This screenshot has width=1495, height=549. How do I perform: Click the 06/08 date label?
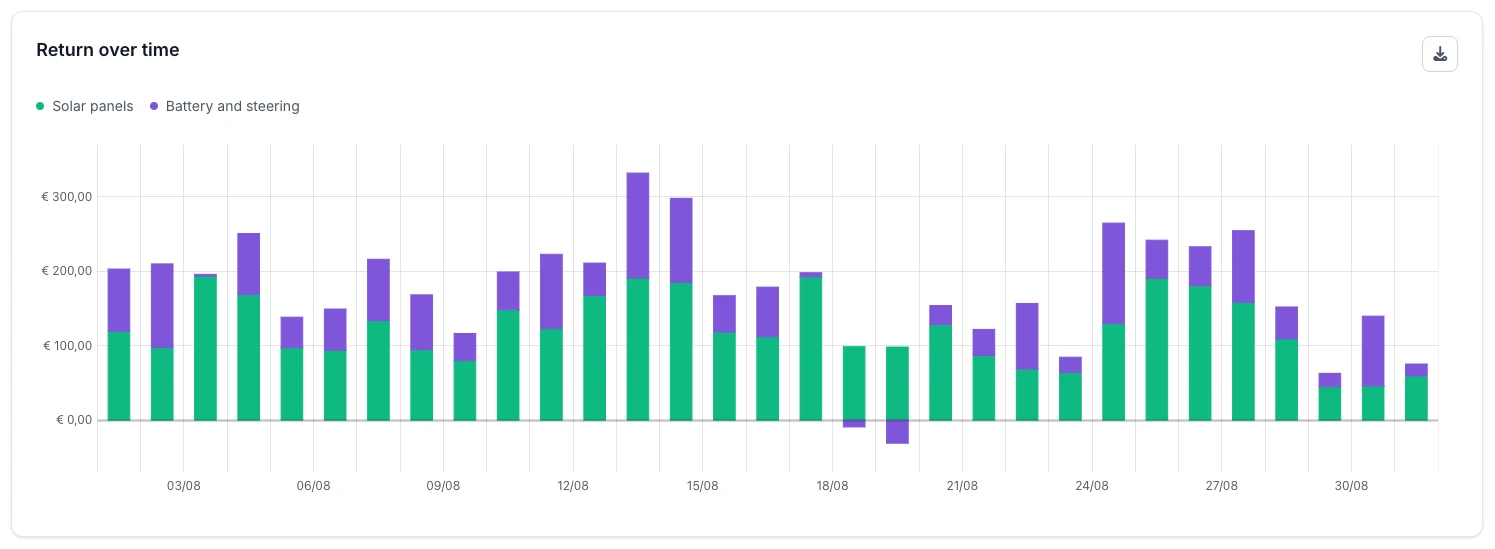[x=313, y=486]
